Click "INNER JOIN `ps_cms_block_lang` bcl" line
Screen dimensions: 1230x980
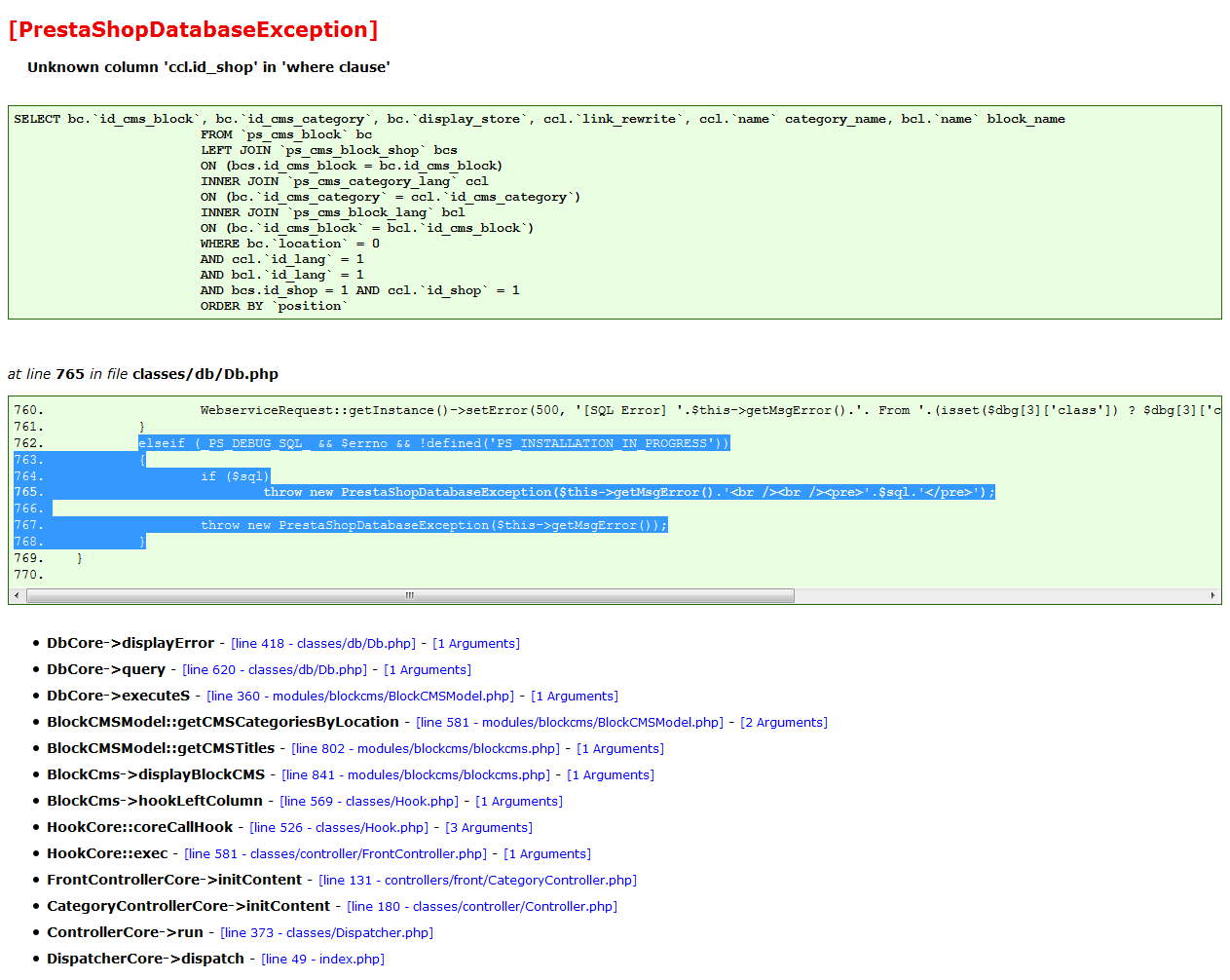click(333, 212)
